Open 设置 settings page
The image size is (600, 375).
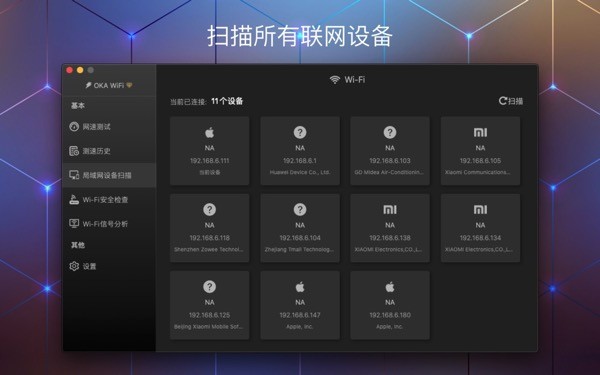tap(109, 266)
